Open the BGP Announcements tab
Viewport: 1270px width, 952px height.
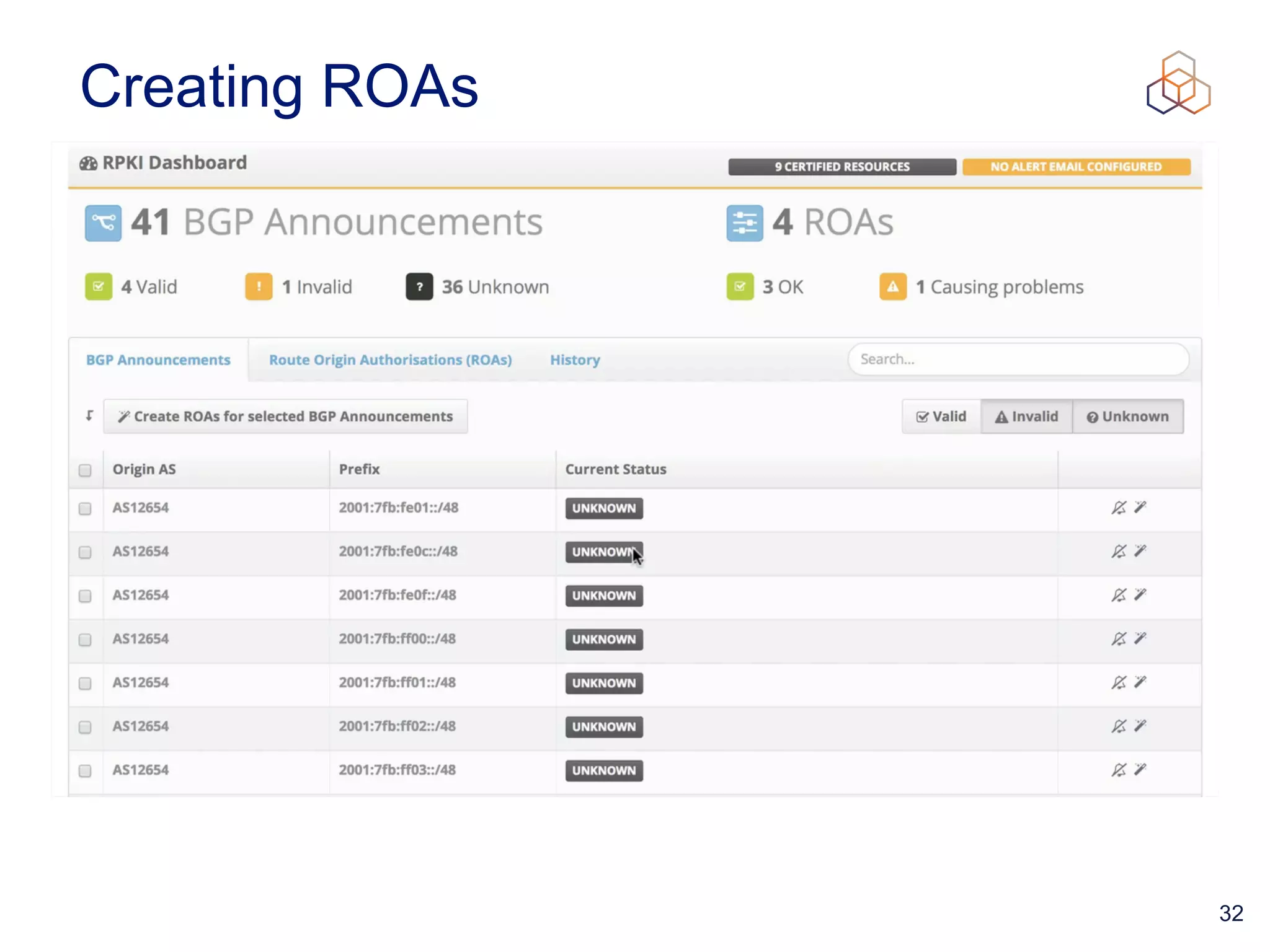[x=158, y=360]
